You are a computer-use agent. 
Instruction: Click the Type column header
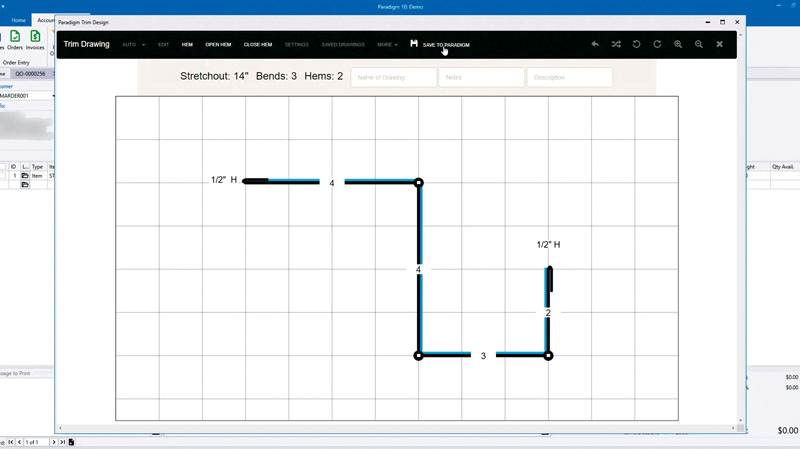point(37,167)
